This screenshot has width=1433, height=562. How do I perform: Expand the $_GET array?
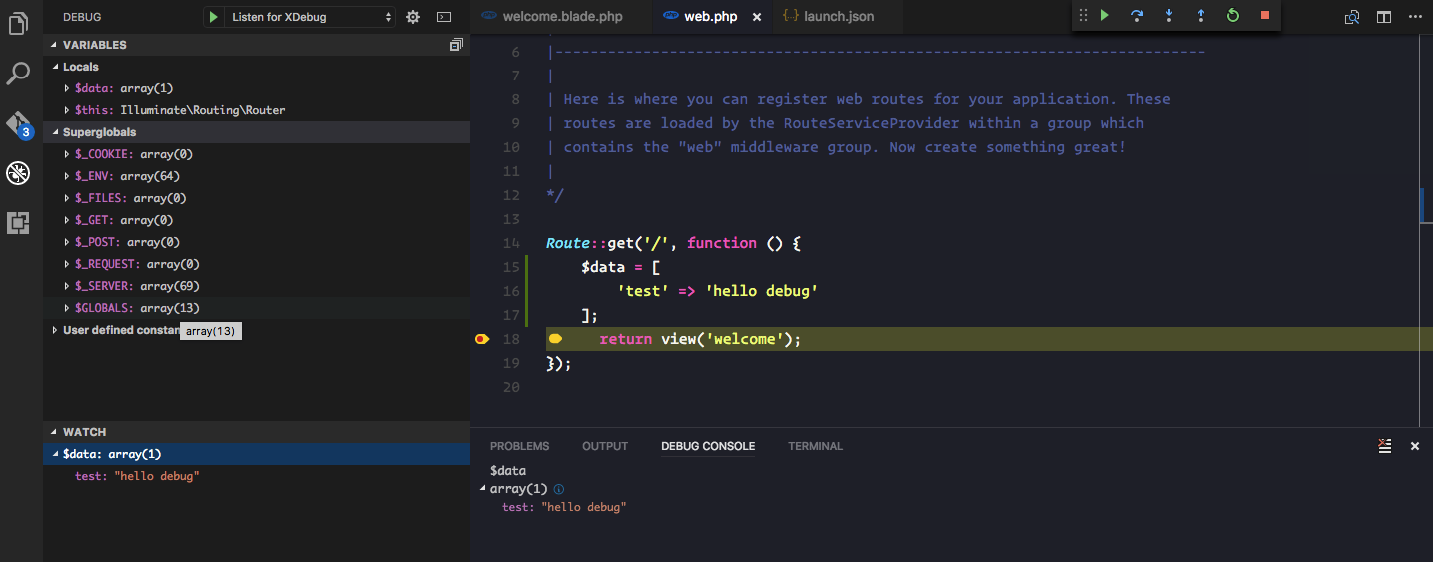coord(67,220)
